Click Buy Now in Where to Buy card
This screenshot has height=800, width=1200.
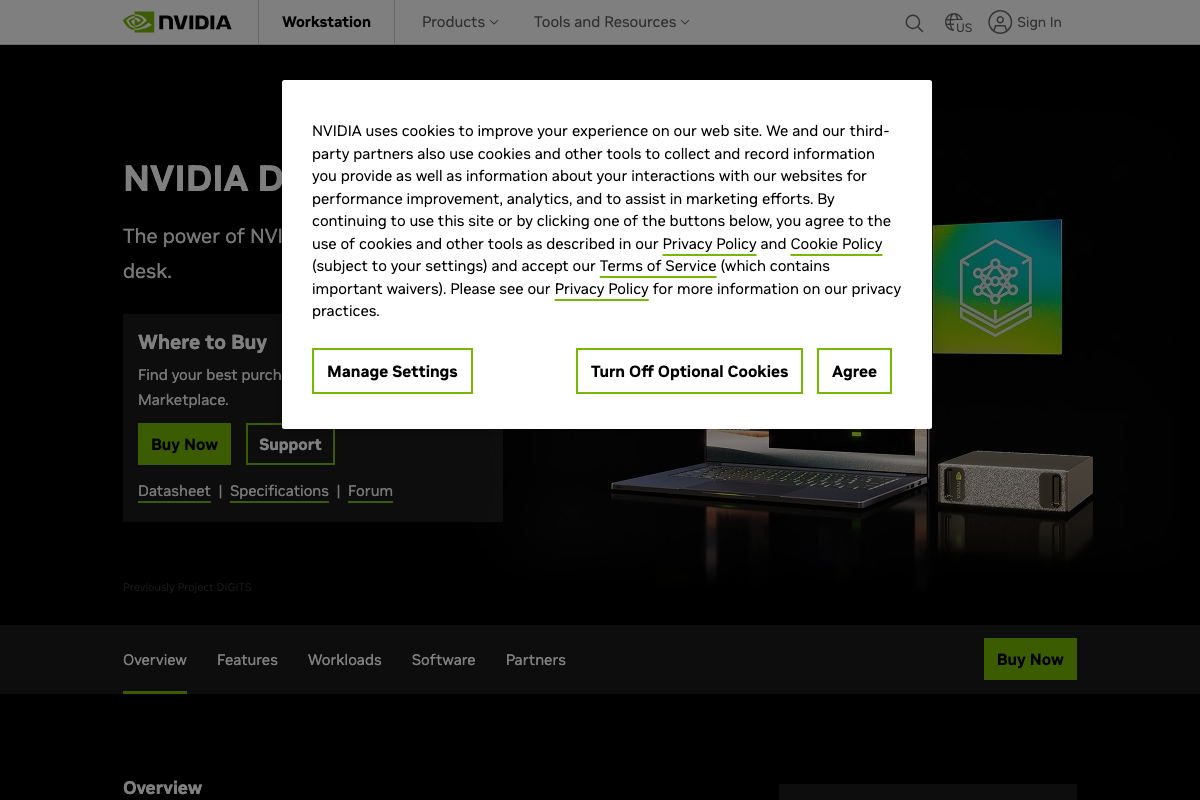click(184, 444)
